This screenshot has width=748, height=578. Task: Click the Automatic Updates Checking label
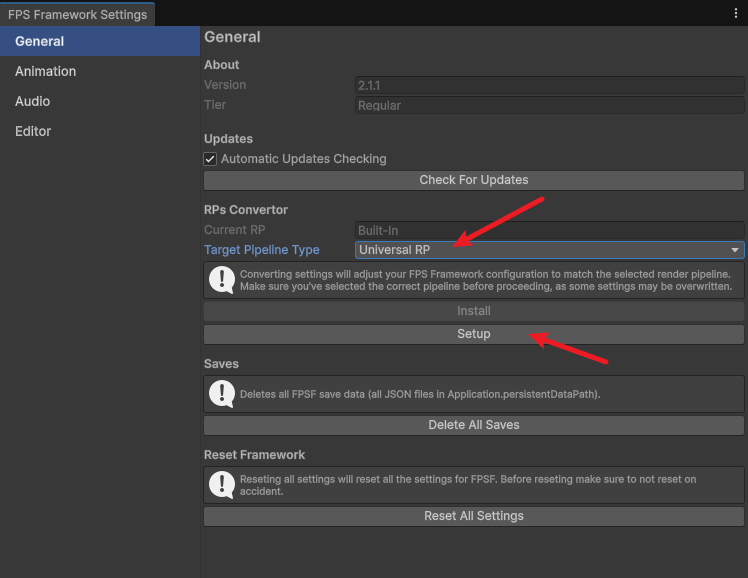tap(303, 159)
